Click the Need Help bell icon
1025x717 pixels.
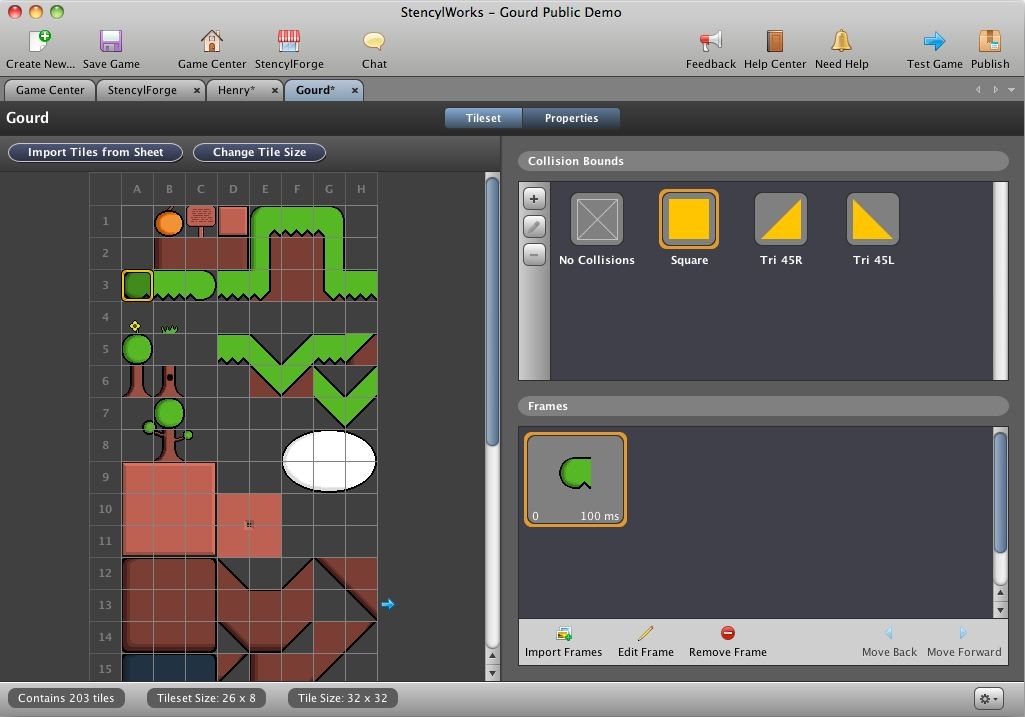pos(841,41)
